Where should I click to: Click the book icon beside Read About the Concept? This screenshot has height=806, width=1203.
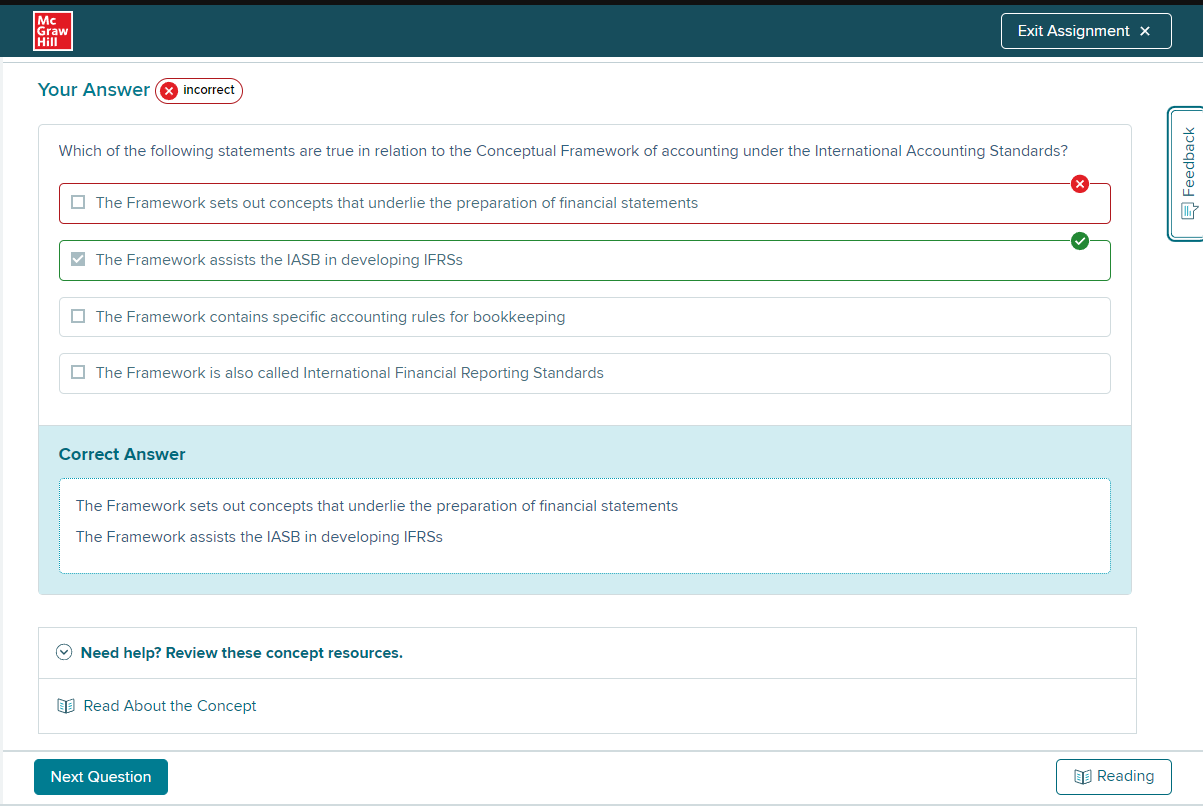(66, 706)
